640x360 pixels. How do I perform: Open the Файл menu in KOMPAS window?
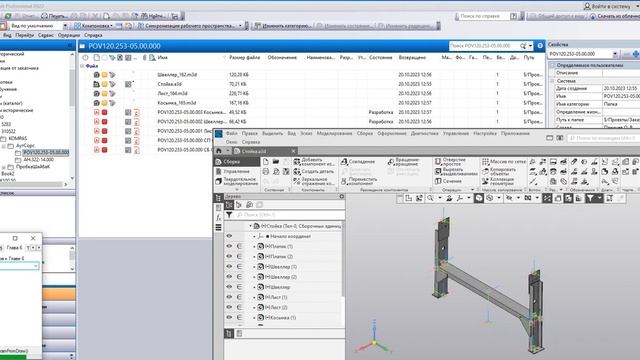pyautogui.click(x=231, y=133)
